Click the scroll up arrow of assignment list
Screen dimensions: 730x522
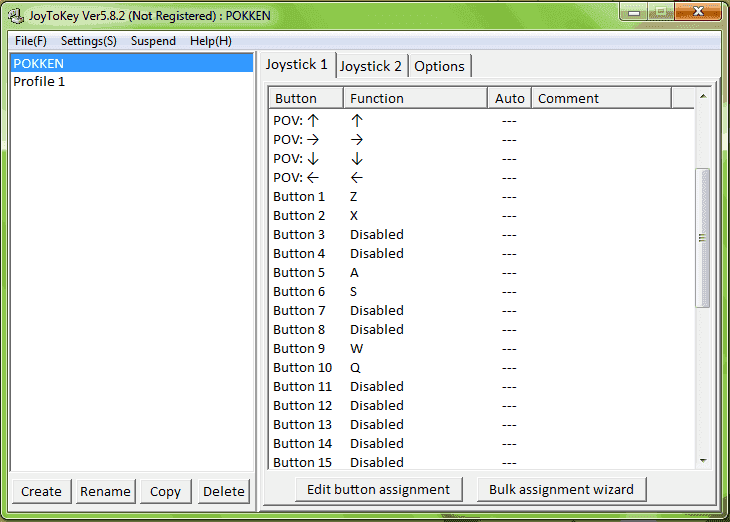(x=703, y=96)
